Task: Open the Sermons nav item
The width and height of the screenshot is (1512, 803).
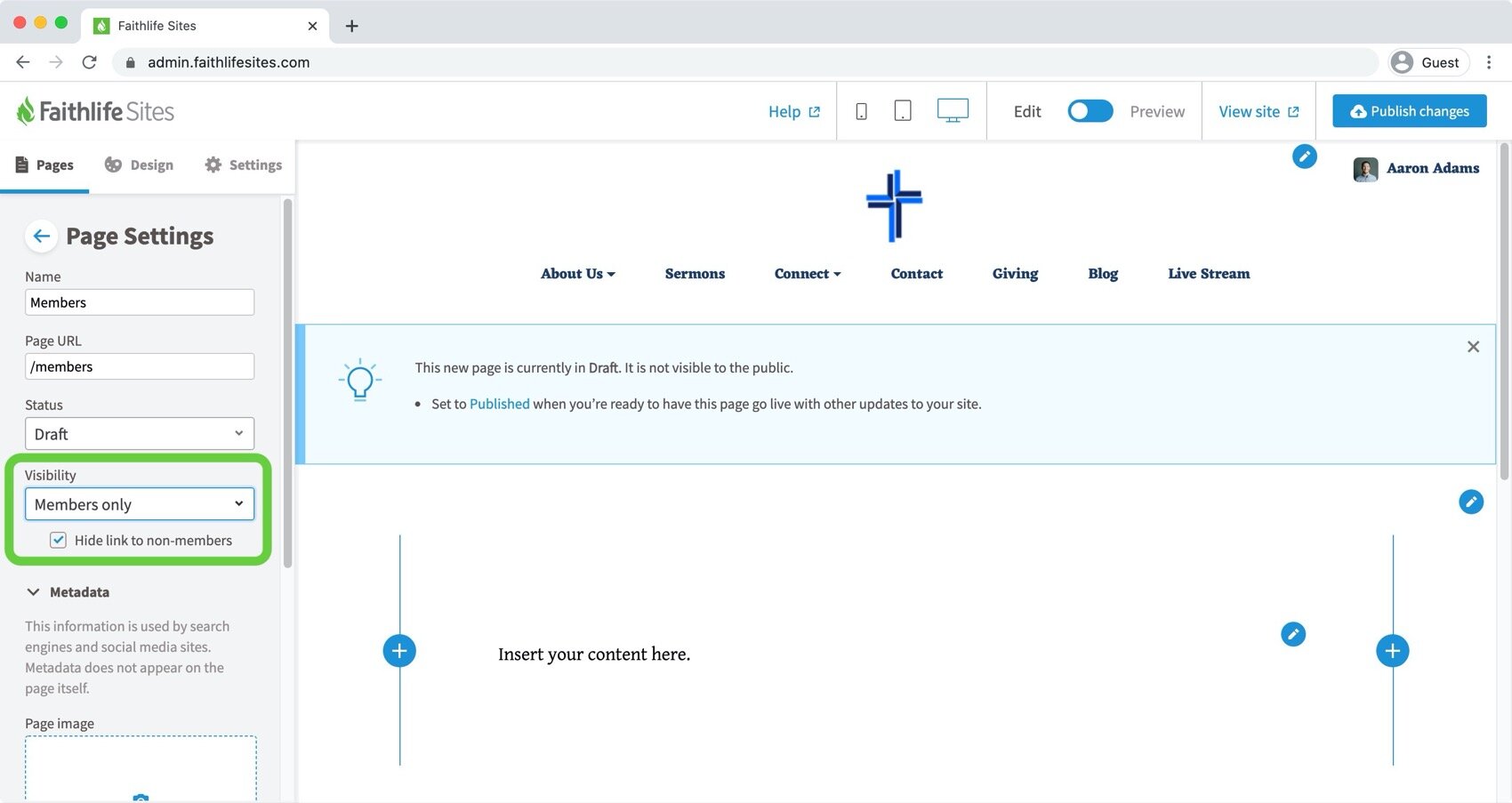Action: [695, 274]
